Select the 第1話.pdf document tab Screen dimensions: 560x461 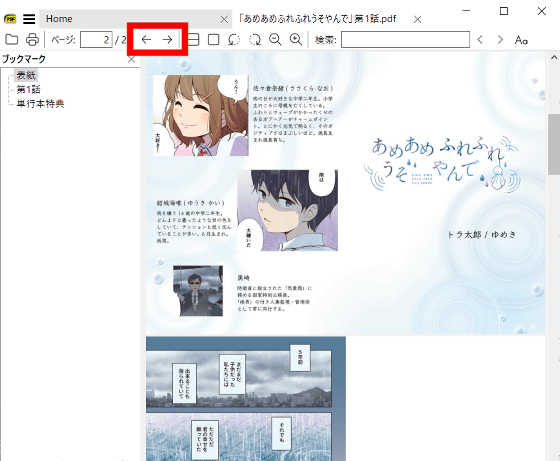click(317, 19)
